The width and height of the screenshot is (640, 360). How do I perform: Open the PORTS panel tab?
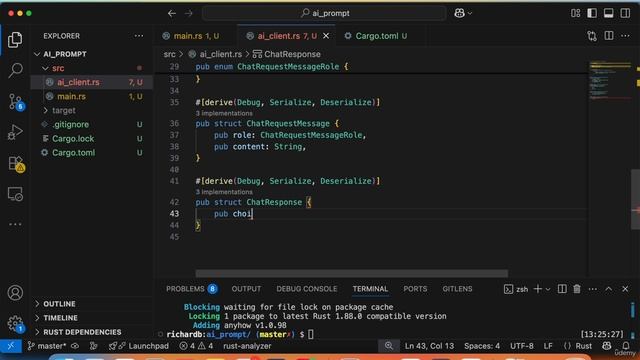point(415,289)
